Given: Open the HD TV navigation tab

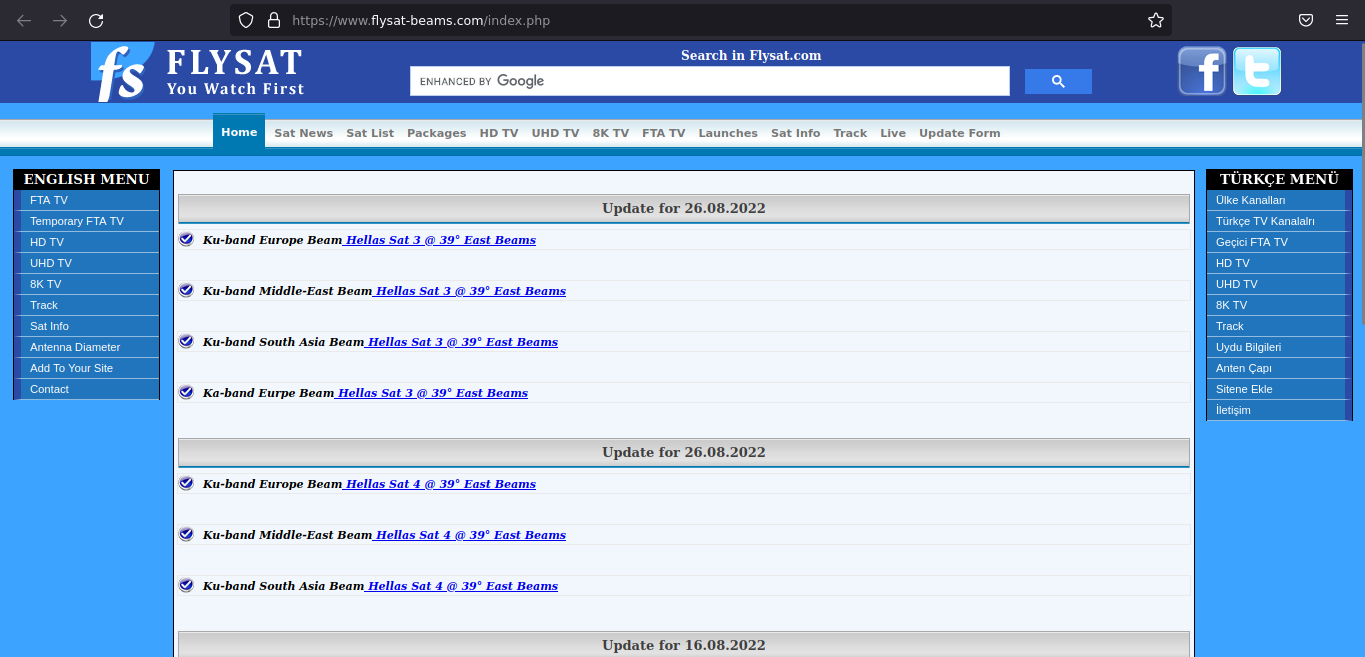Looking at the screenshot, I should [499, 133].
